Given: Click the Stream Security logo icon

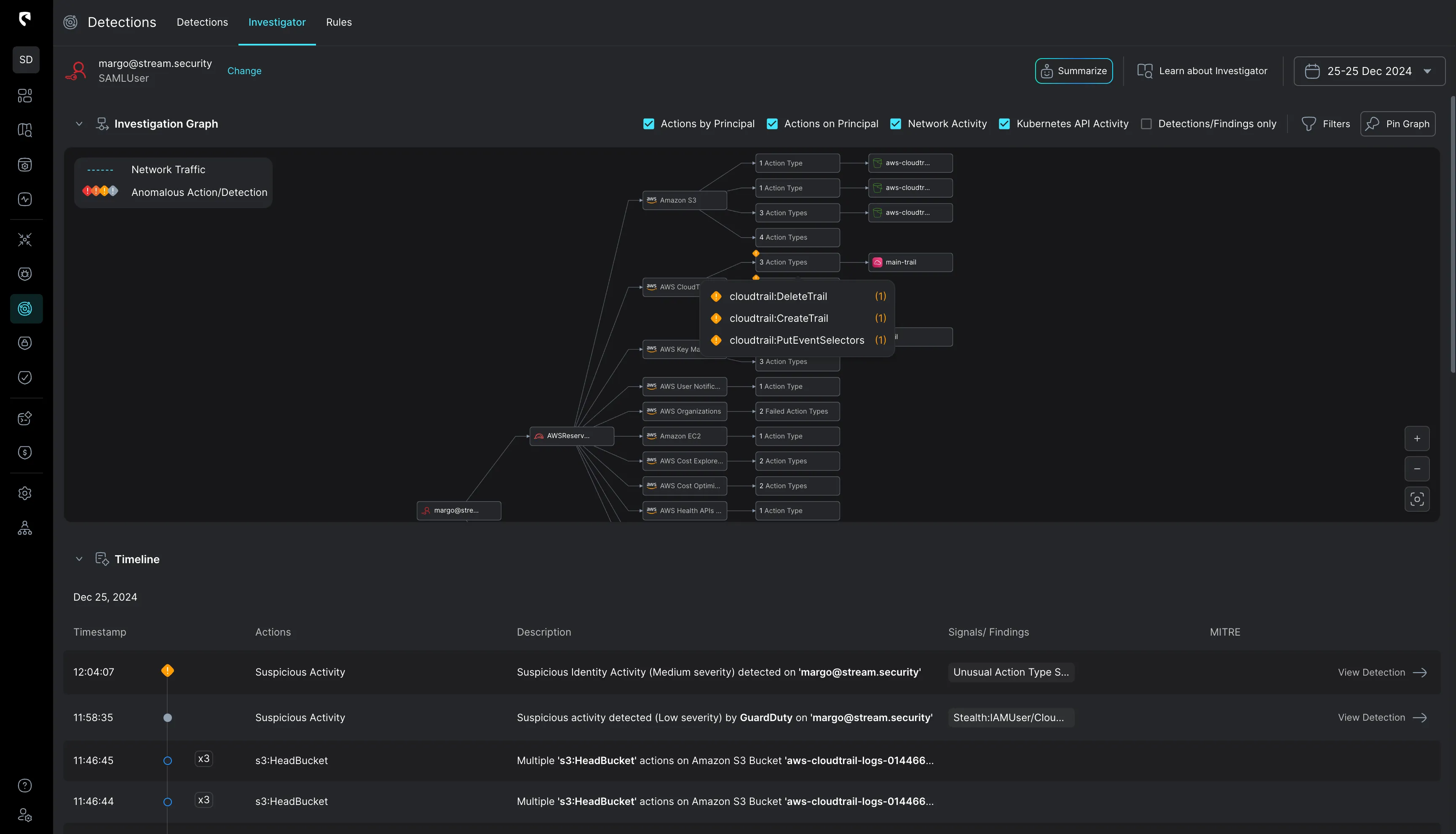Looking at the screenshot, I should (24, 19).
